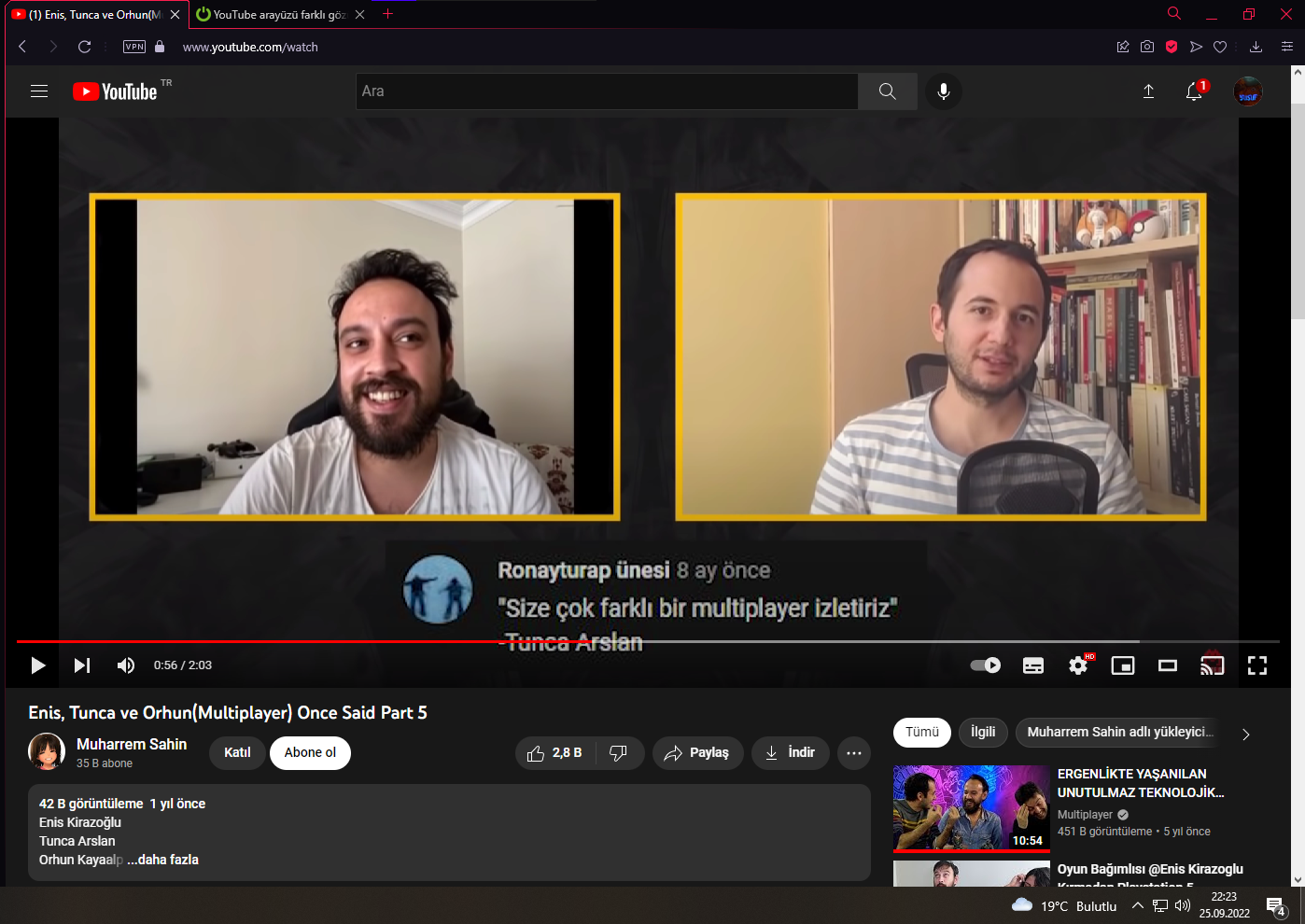
Task: Open the Oyun Bağımlısı @Enis Kirazoglu video
Action: (x=1150, y=874)
